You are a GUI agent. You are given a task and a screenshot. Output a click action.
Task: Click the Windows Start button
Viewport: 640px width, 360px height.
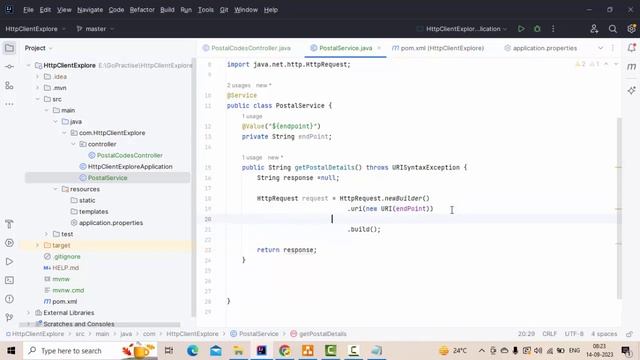coord(11,351)
